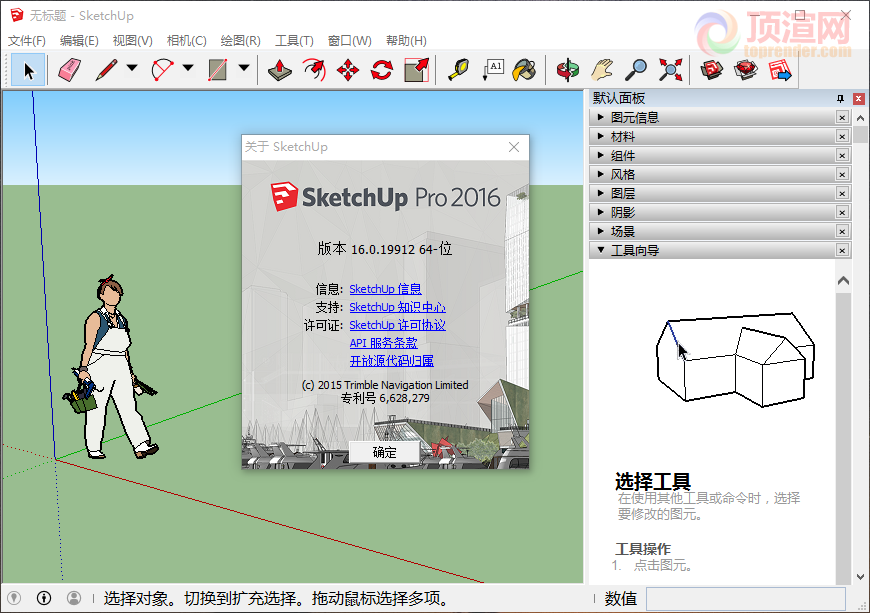Viewport: 870px width, 613px height.
Task: Close the 阴影 panel with its X
Action: click(842, 212)
